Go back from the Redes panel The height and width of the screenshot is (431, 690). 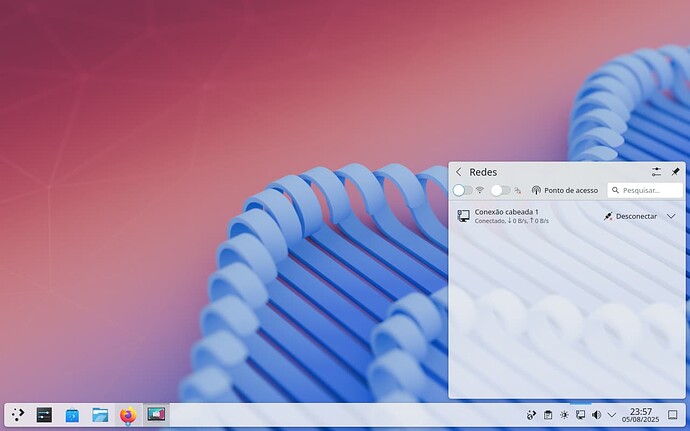[458, 172]
